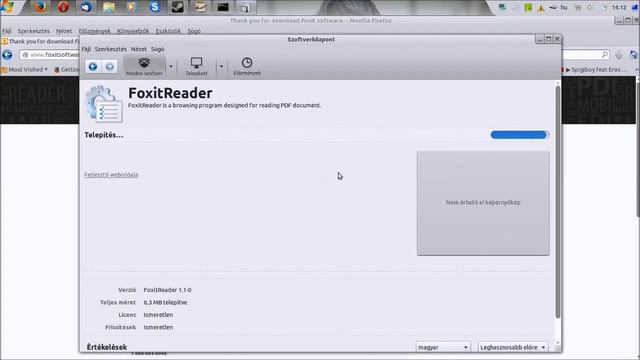This screenshot has height=360, width=640.
Task: Open Minden szoftver (all software) view
Action: point(144,66)
